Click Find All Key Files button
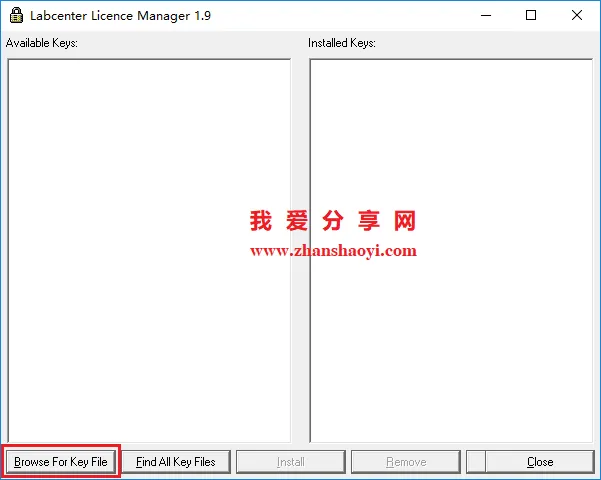The width and height of the screenshot is (601, 480). point(176,462)
